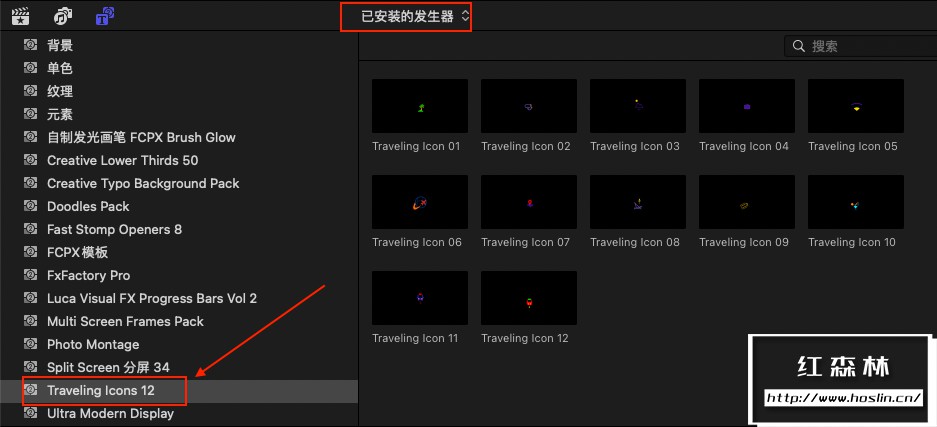937x427 pixels.
Task: Click the generator icon beside 元素
Action: pos(30,113)
